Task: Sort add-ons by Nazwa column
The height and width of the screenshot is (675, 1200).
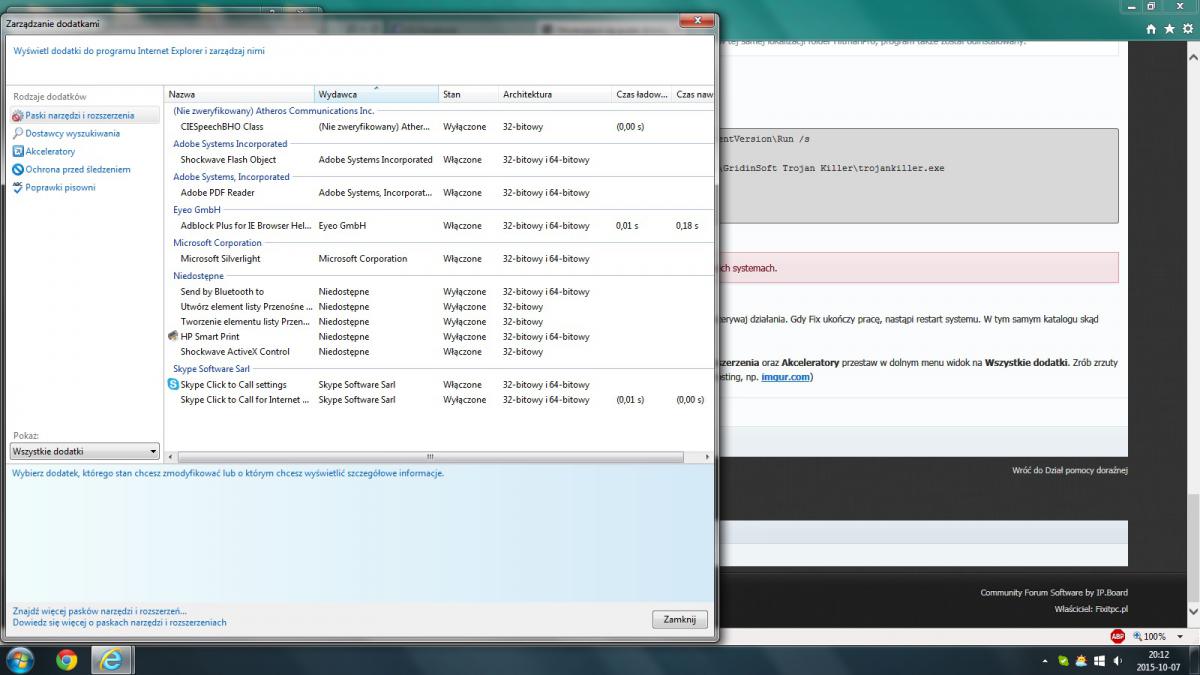Action: 239,94
